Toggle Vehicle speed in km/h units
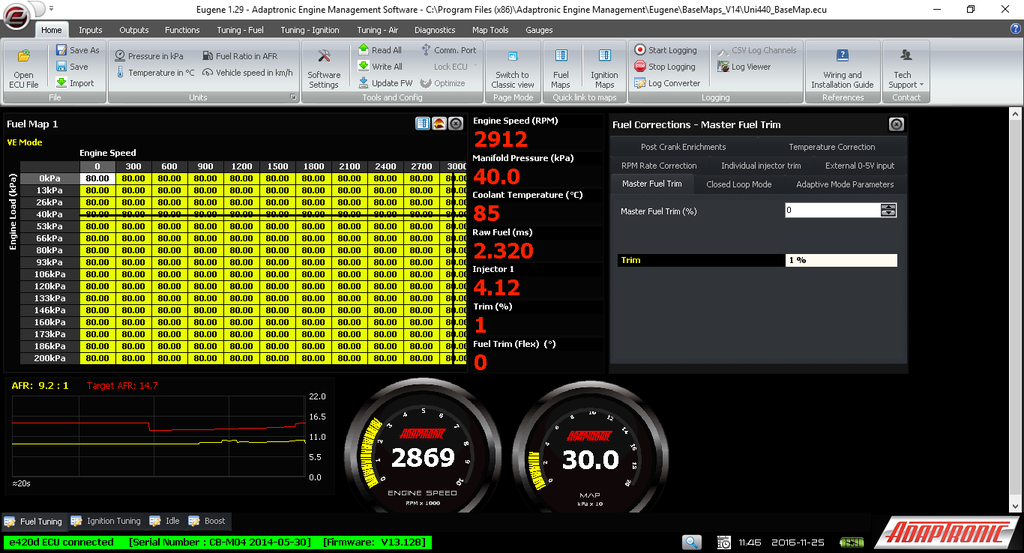Viewport: 1024px width, 553px height. tap(248, 72)
